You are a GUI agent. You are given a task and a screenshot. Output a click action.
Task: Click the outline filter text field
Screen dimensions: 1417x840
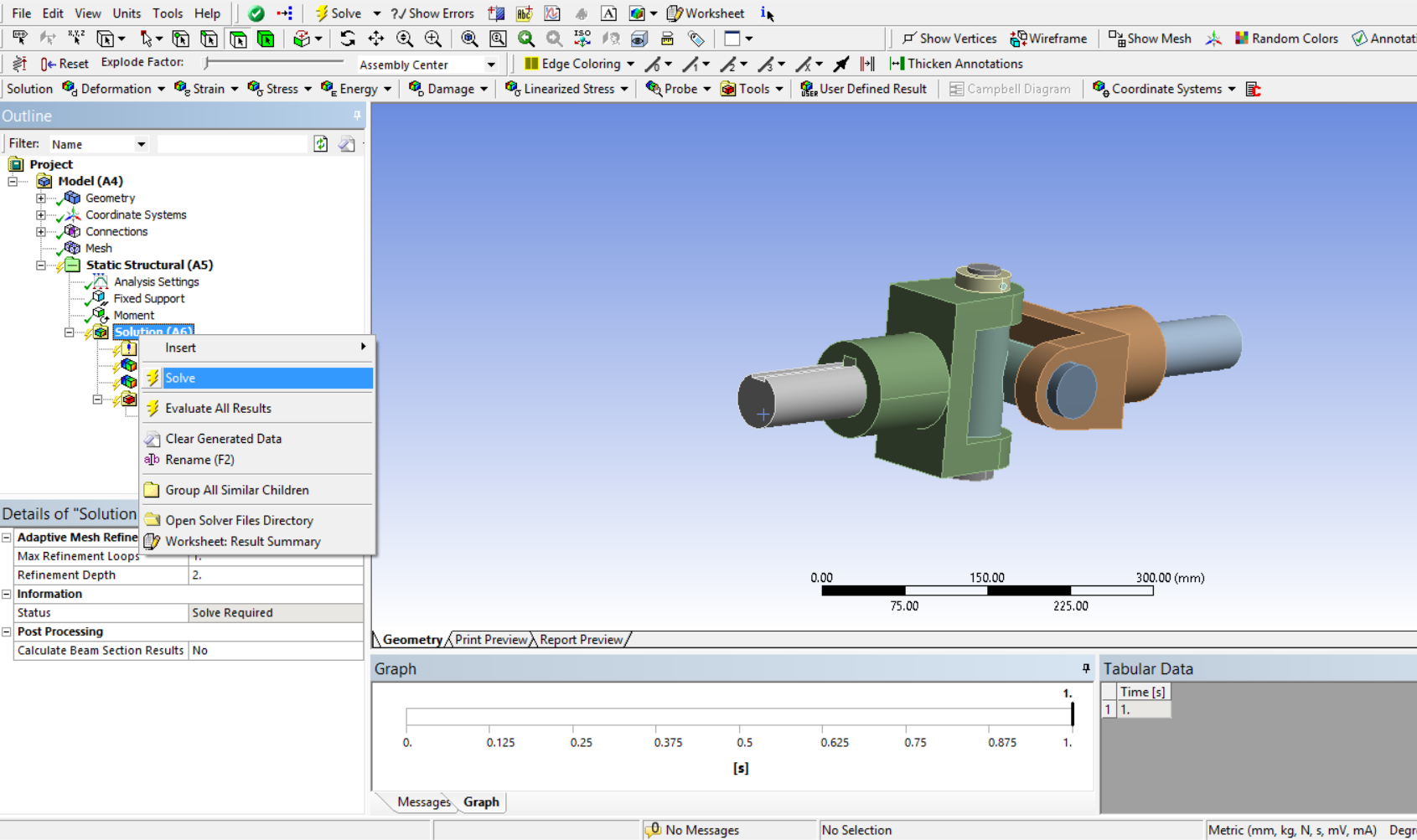[x=232, y=144]
